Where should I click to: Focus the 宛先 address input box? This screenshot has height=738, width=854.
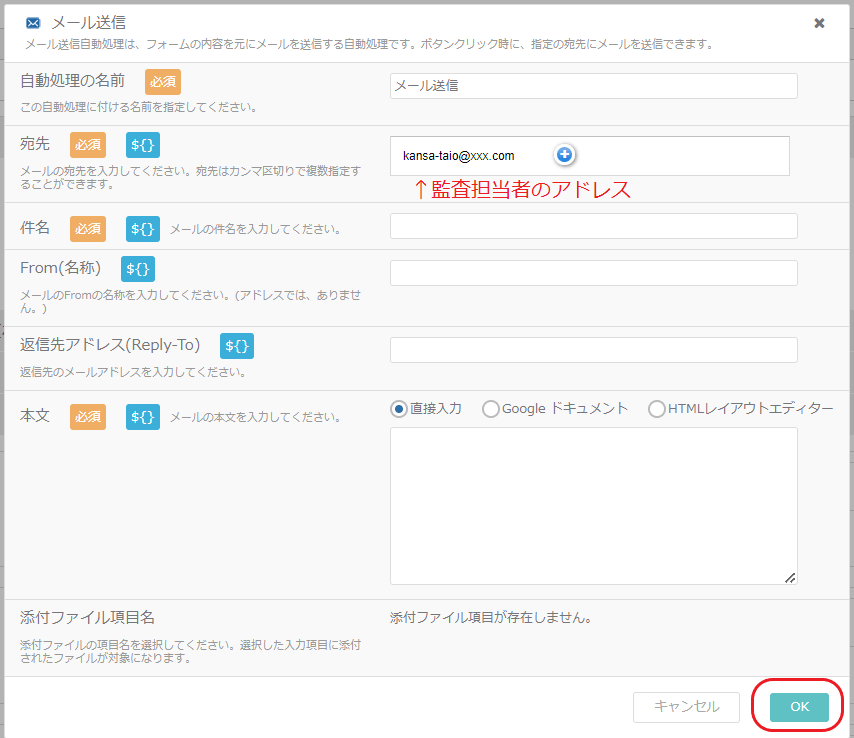590,156
